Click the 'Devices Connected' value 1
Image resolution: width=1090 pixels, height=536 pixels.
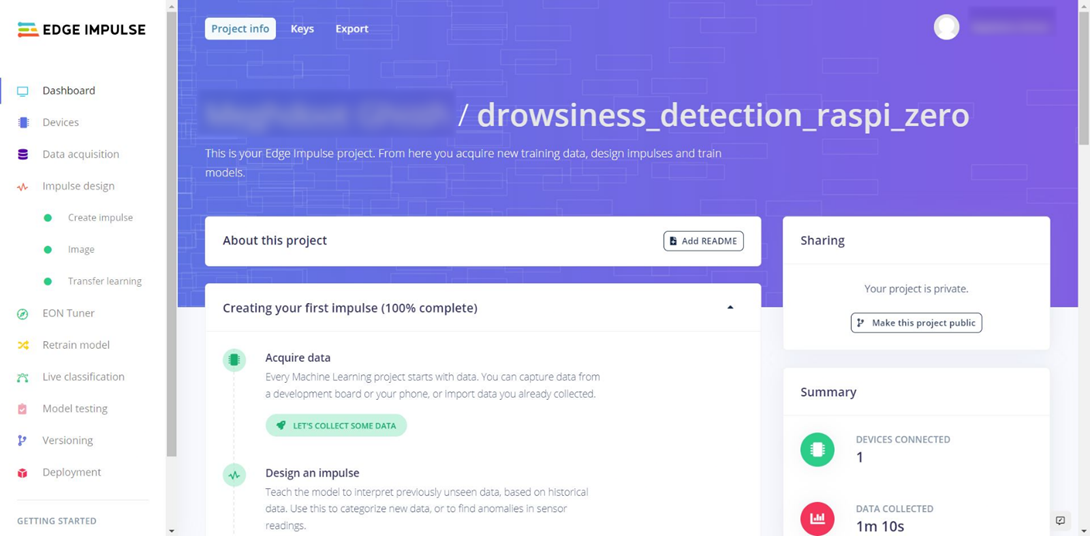tap(860, 457)
